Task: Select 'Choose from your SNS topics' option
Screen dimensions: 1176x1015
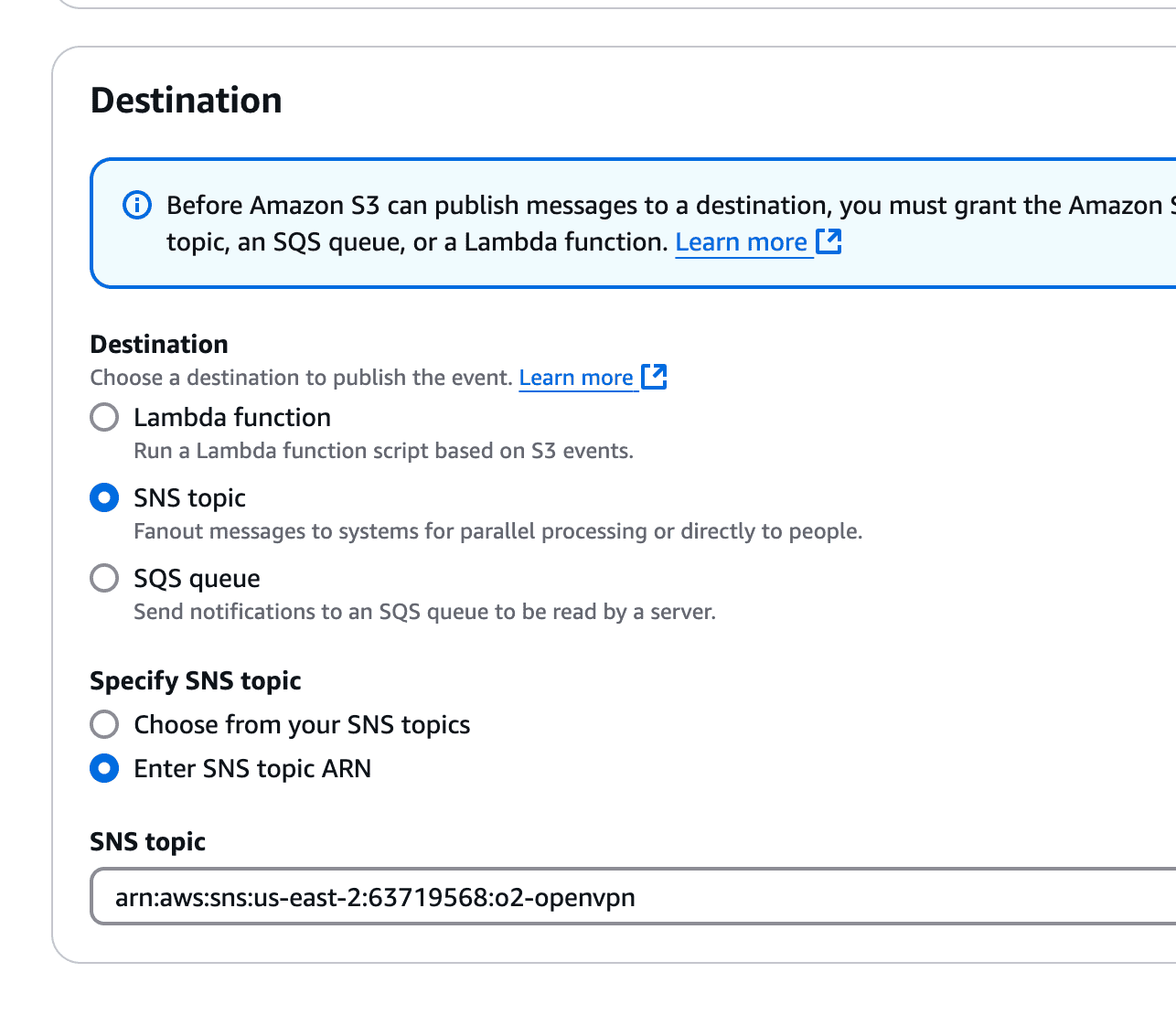Action: (104, 724)
